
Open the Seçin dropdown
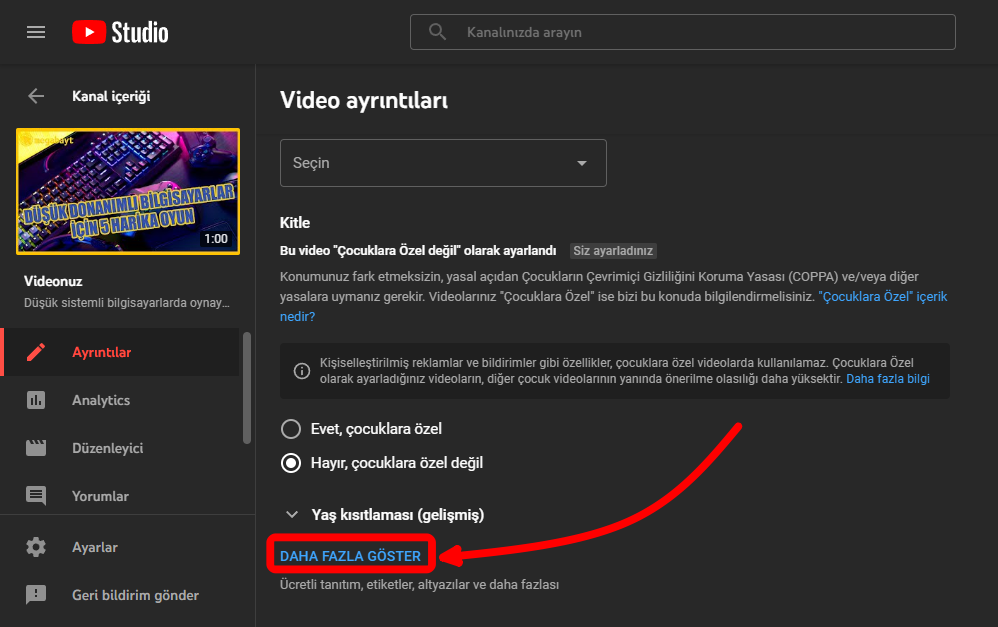[x=443, y=162]
